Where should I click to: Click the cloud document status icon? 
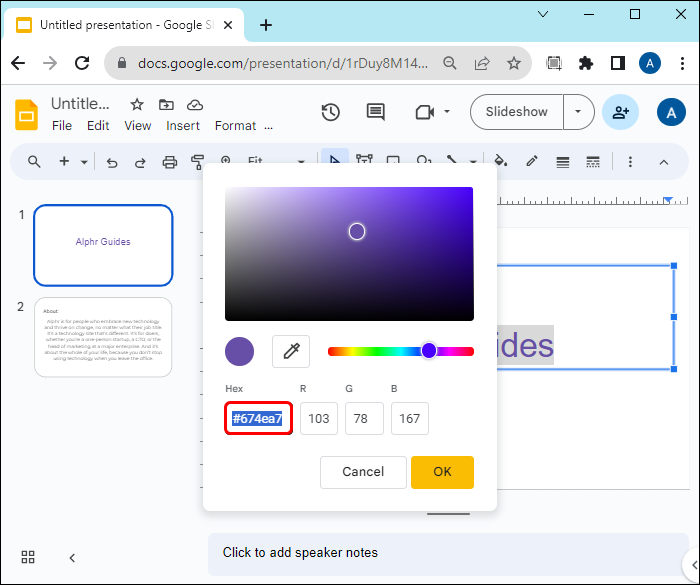[195, 105]
